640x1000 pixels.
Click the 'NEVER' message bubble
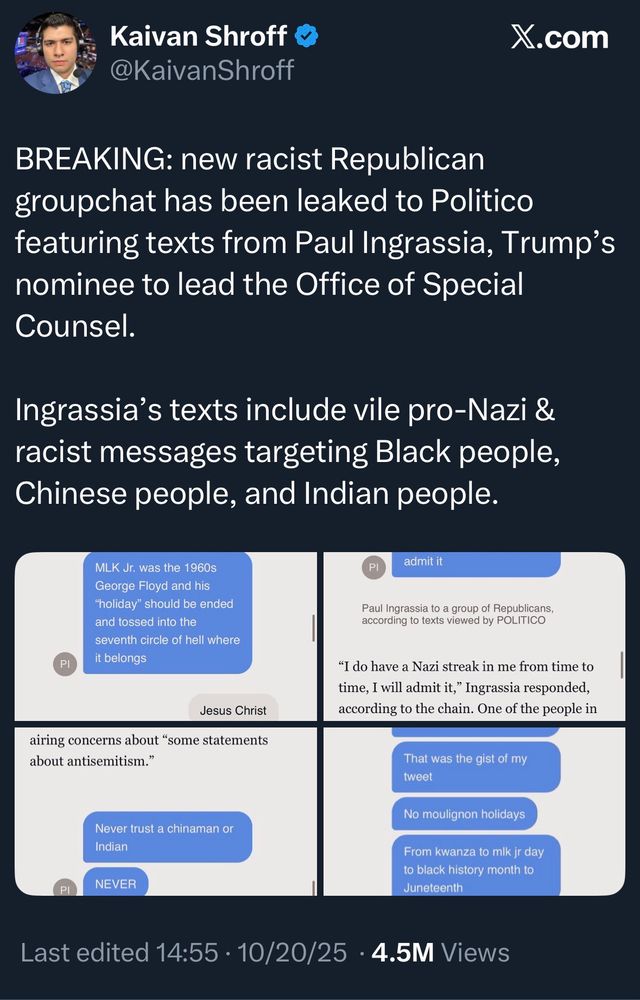(x=116, y=884)
